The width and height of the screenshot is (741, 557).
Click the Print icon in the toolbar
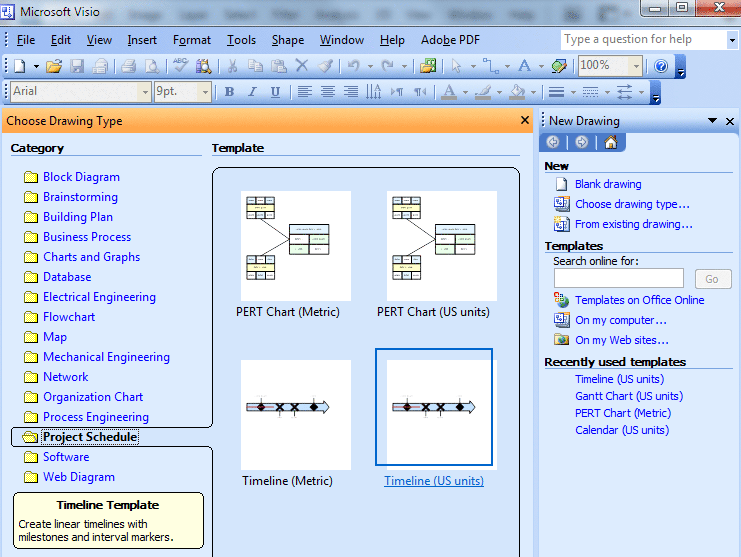[128, 66]
